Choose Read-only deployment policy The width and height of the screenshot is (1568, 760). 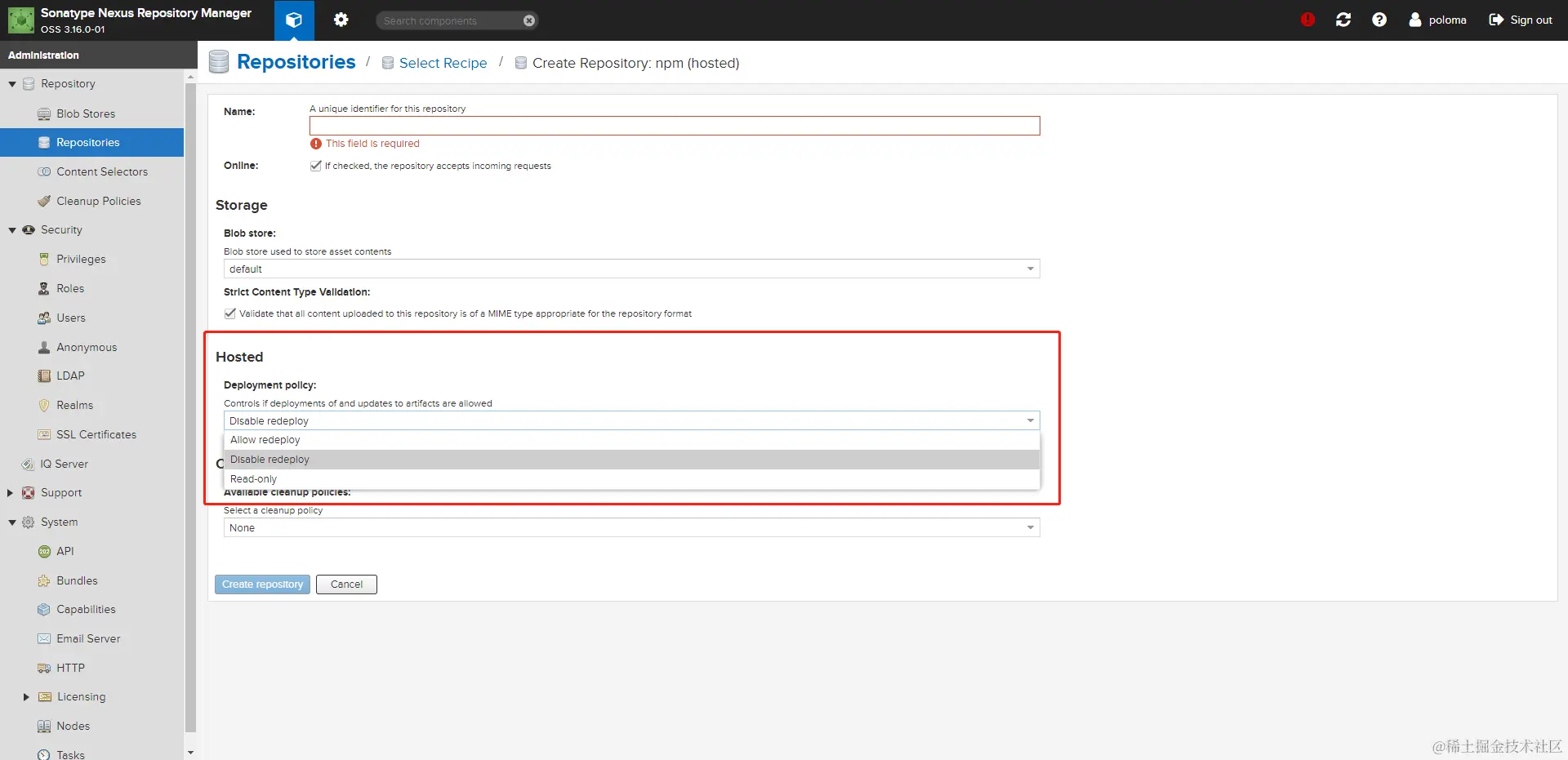[631, 479]
